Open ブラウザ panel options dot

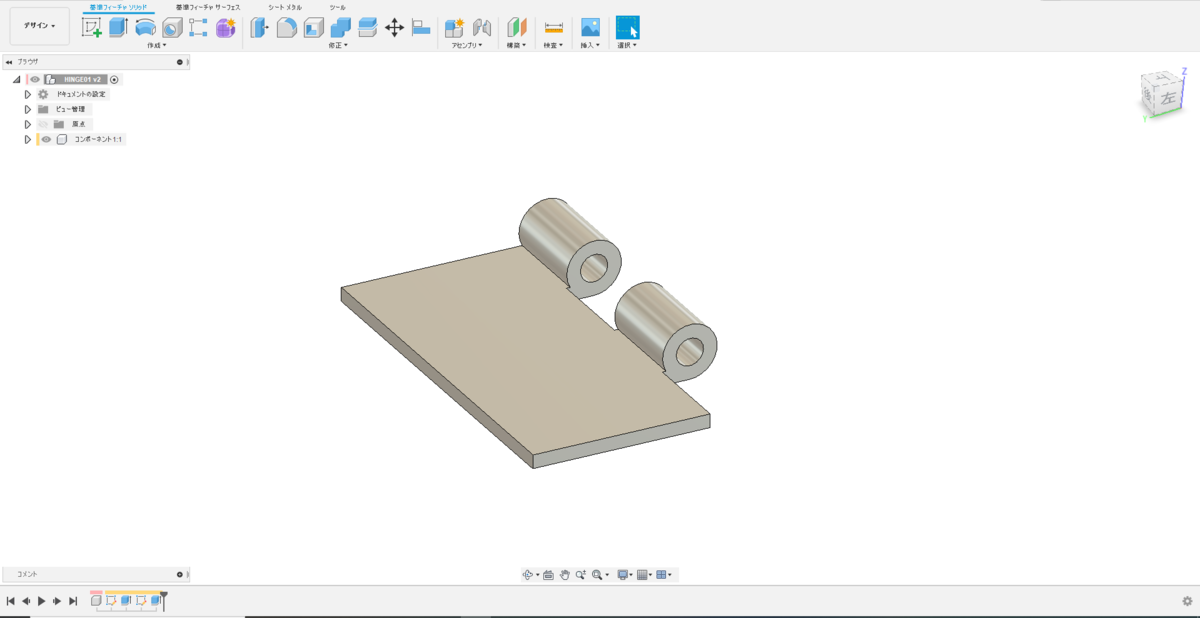pos(180,62)
